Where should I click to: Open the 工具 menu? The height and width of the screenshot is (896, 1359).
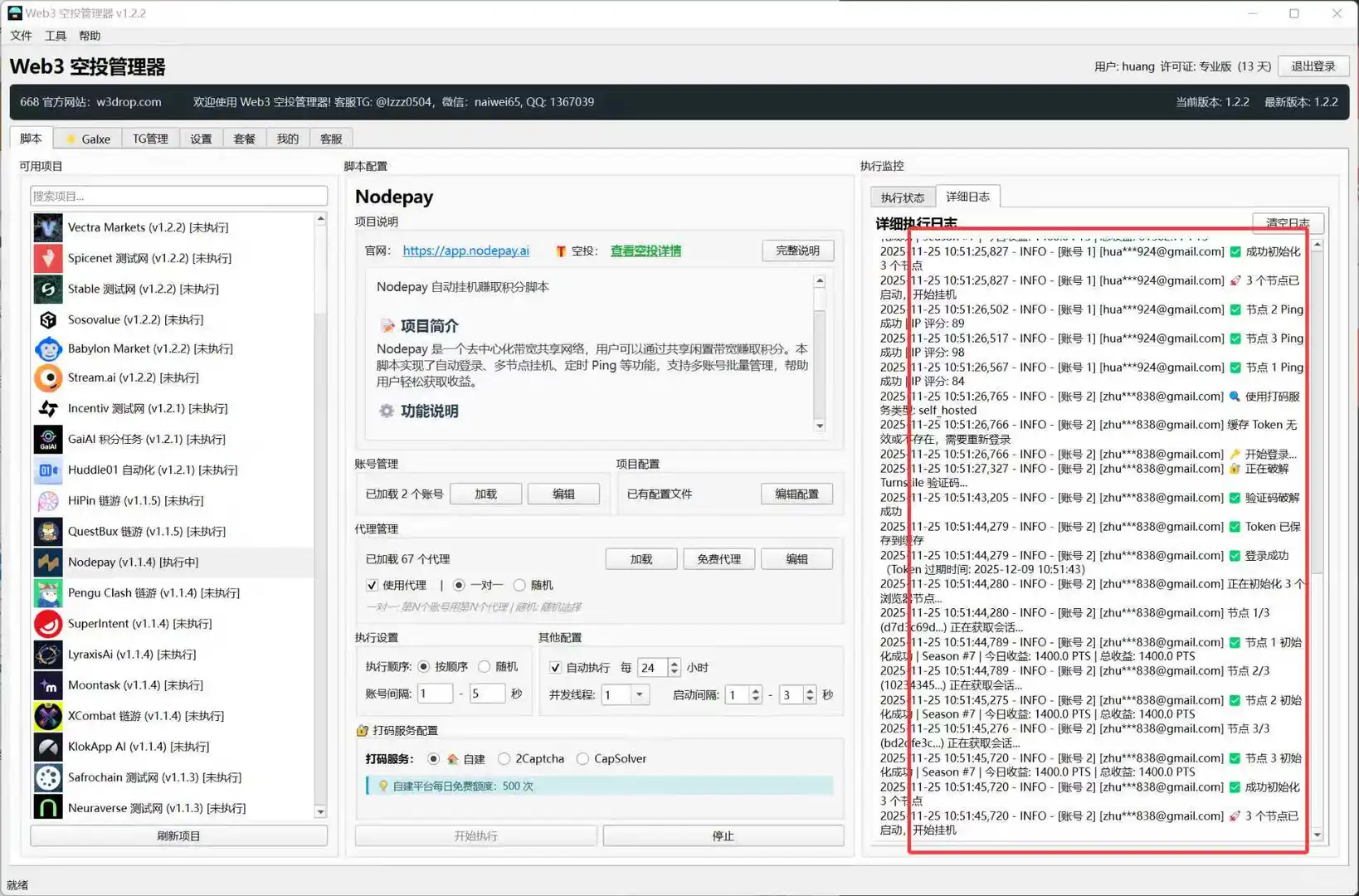point(56,36)
